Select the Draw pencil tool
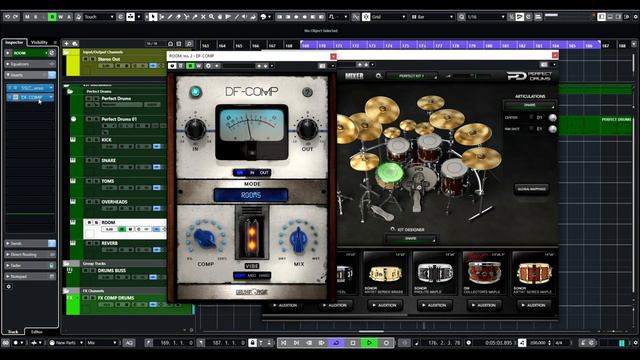640x360 pixels. coord(170,17)
